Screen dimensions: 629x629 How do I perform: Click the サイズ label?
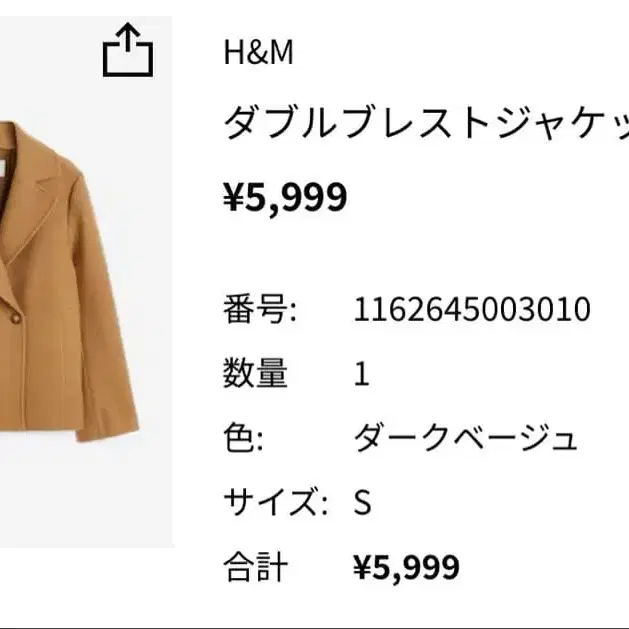click(x=276, y=502)
